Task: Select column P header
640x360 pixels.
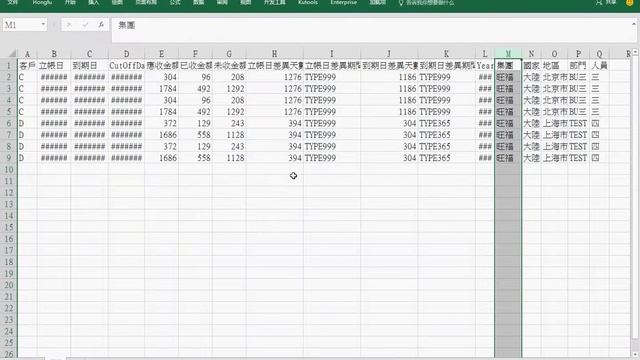Action: [578, 54]
